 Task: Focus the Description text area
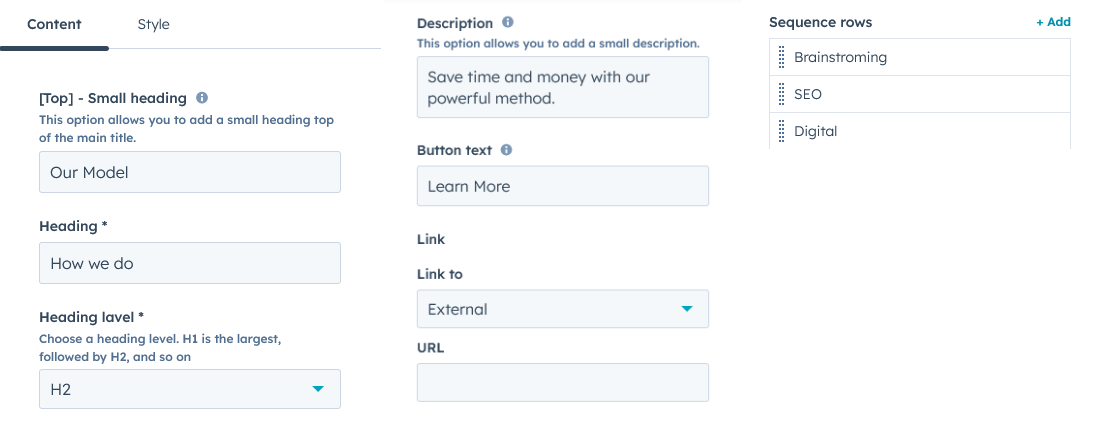click(x=562, y=87)
